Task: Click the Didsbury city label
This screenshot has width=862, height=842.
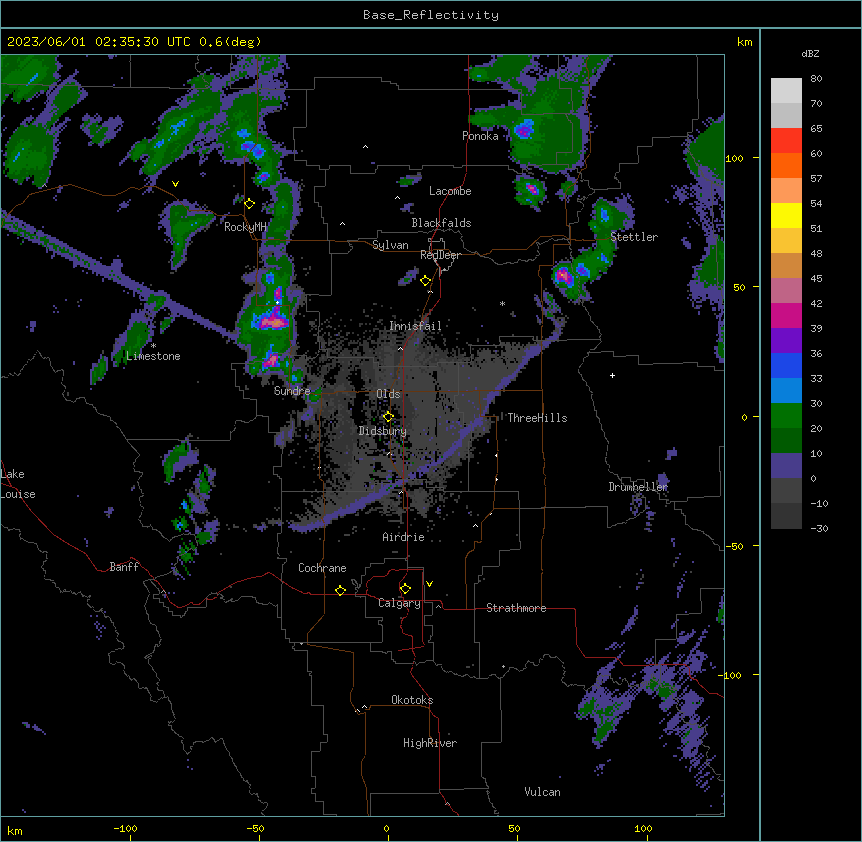Action: tap(383, 431)
